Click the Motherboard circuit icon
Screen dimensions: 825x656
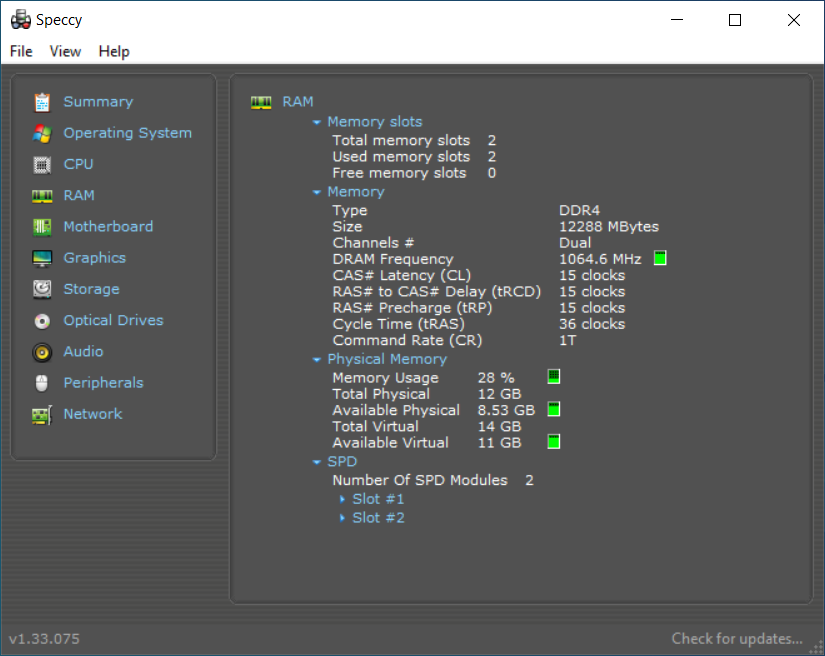point(42,227)
